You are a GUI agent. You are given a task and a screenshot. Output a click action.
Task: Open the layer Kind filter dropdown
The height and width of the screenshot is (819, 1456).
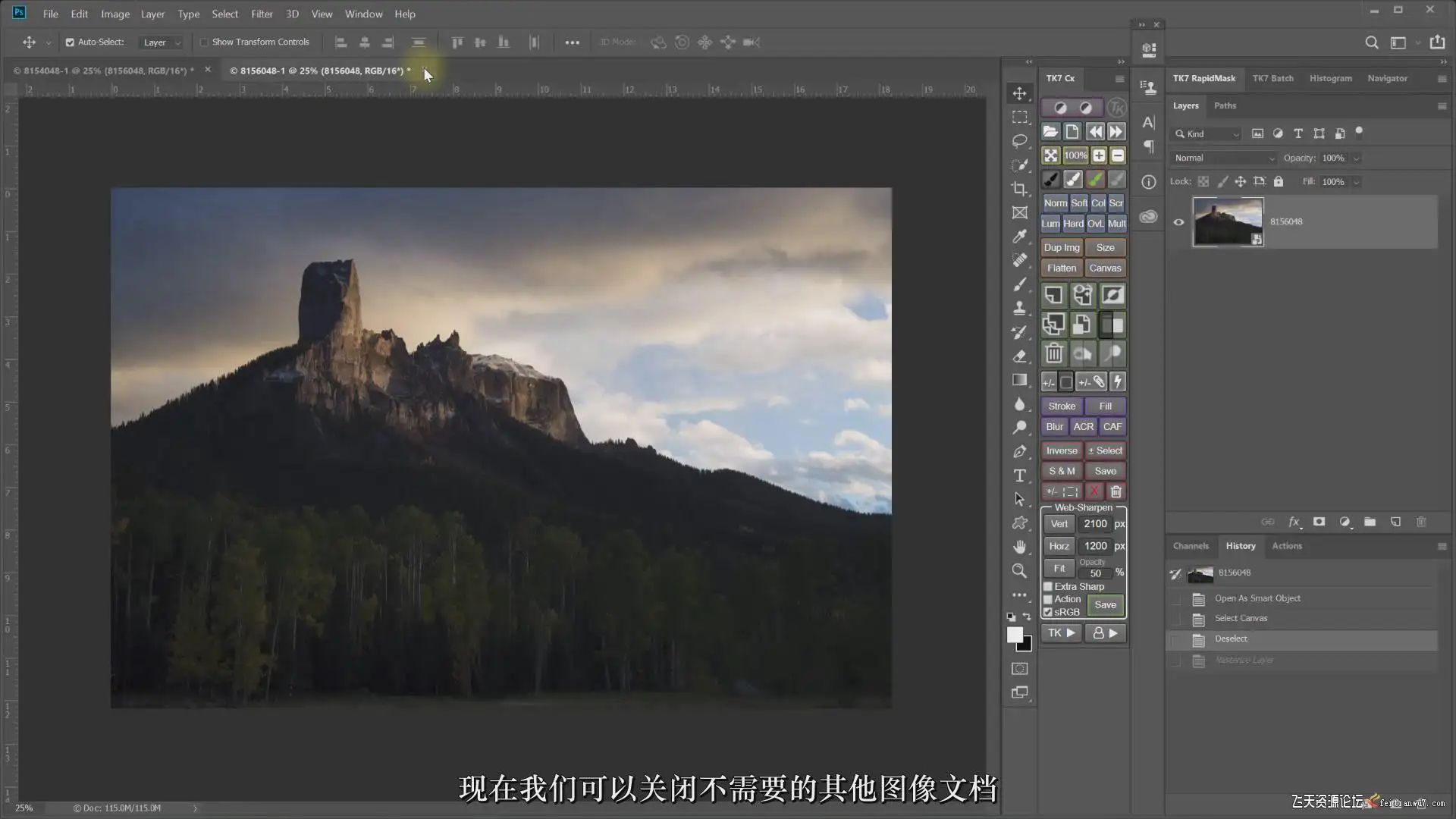[1207, 134]
